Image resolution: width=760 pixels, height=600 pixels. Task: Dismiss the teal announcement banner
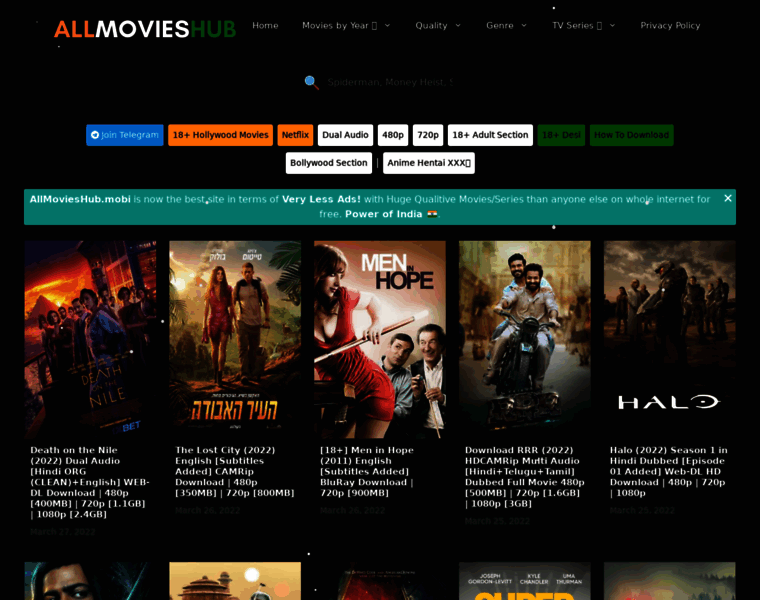(x=728, y=198)
